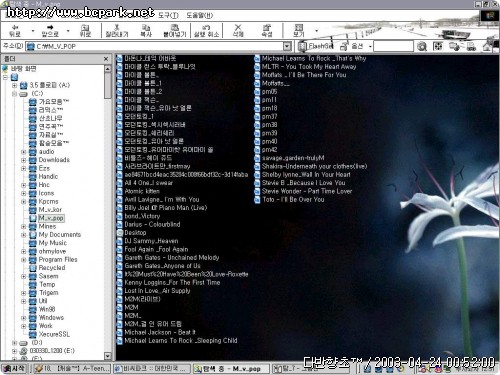Switch to the 탐색 중 - M_v_pop taskbar button
This screenshot has height=375, width=500.
click(231, 368)
